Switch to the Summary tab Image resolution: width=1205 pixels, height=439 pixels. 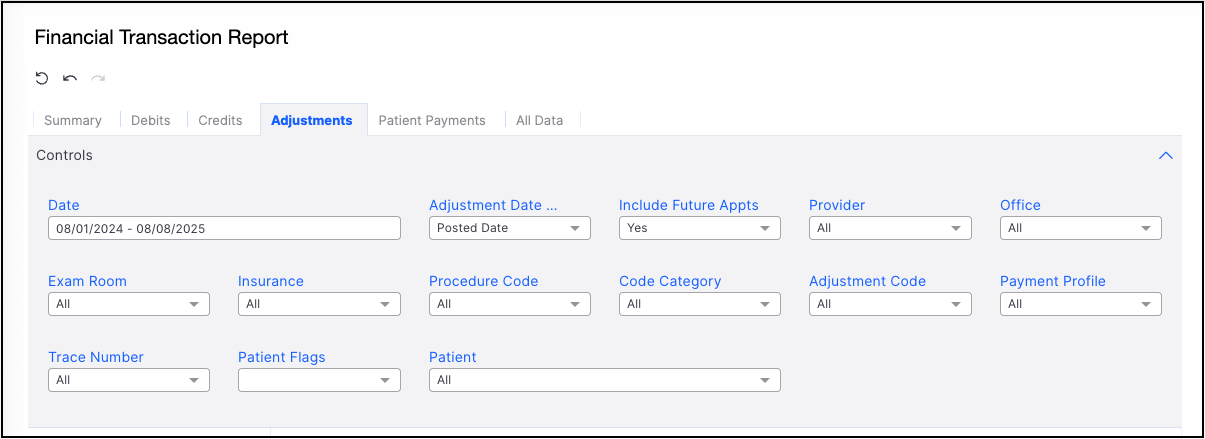[73, 120]
